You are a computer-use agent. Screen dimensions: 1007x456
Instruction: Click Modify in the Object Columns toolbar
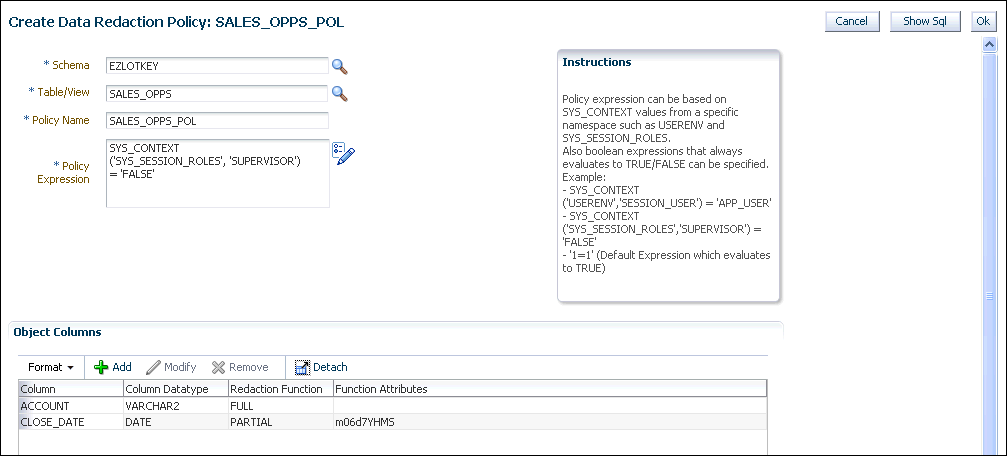click(x=171, y=367)
